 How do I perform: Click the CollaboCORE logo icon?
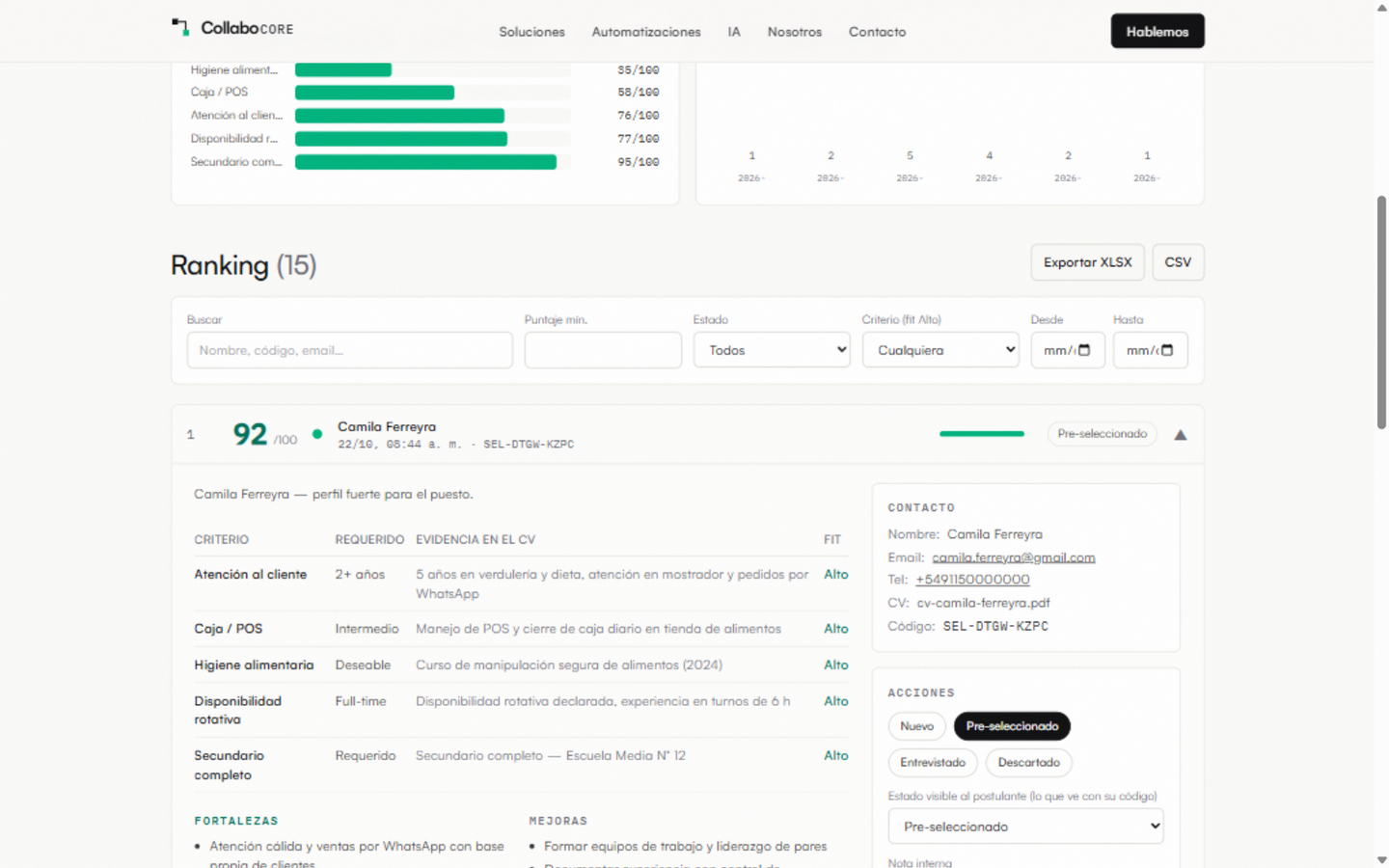pos(180,28)
